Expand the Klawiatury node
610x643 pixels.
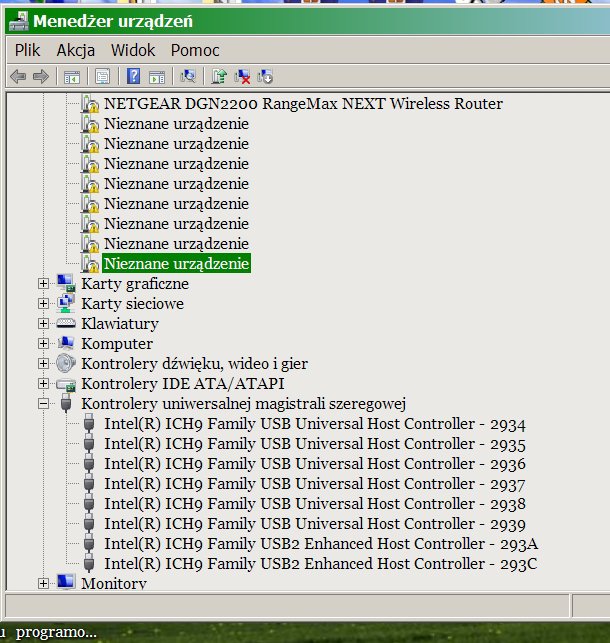[43, 324]
